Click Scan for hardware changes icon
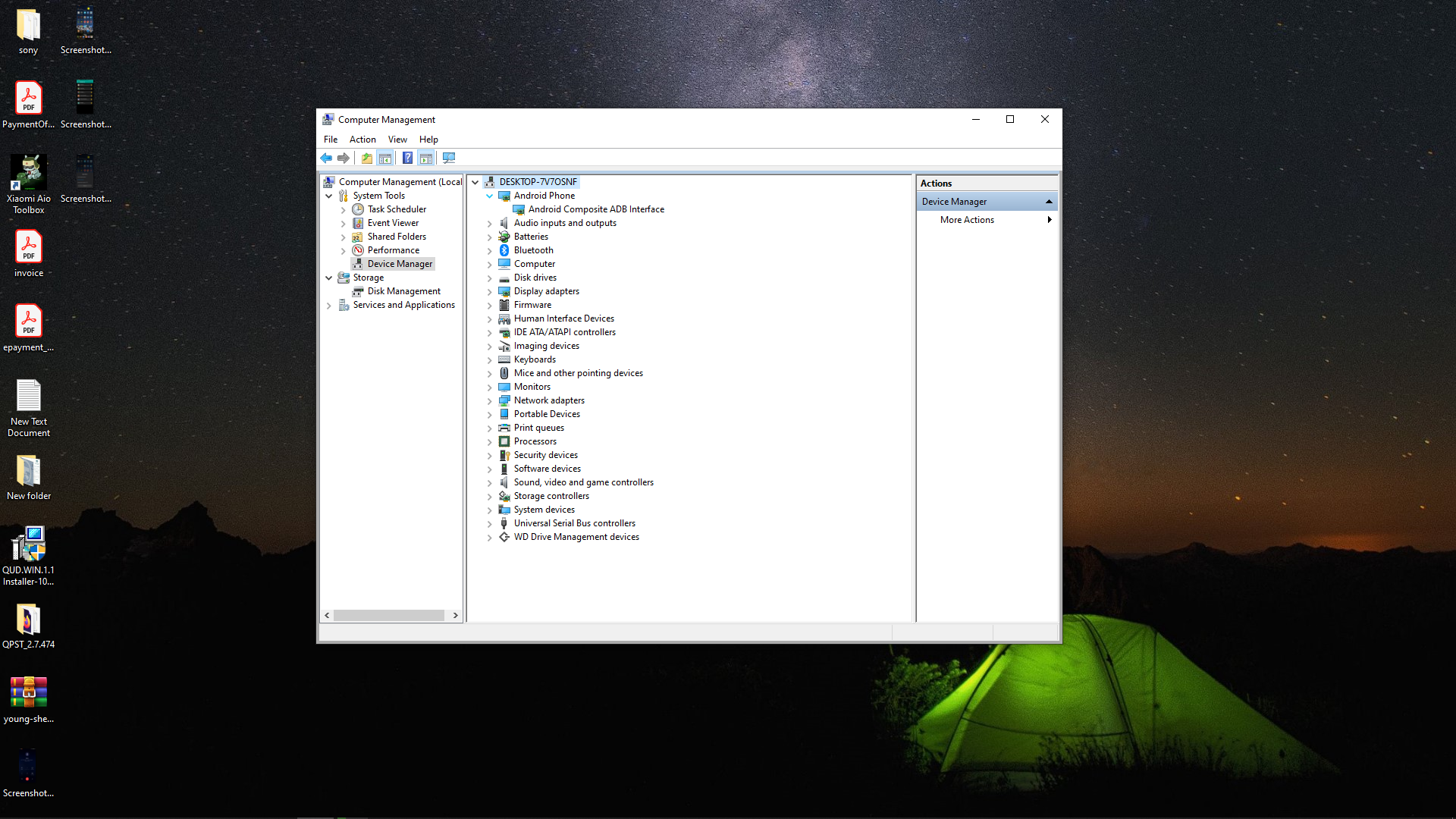This screenshot has height=819, width=1456. coord(449,158)
